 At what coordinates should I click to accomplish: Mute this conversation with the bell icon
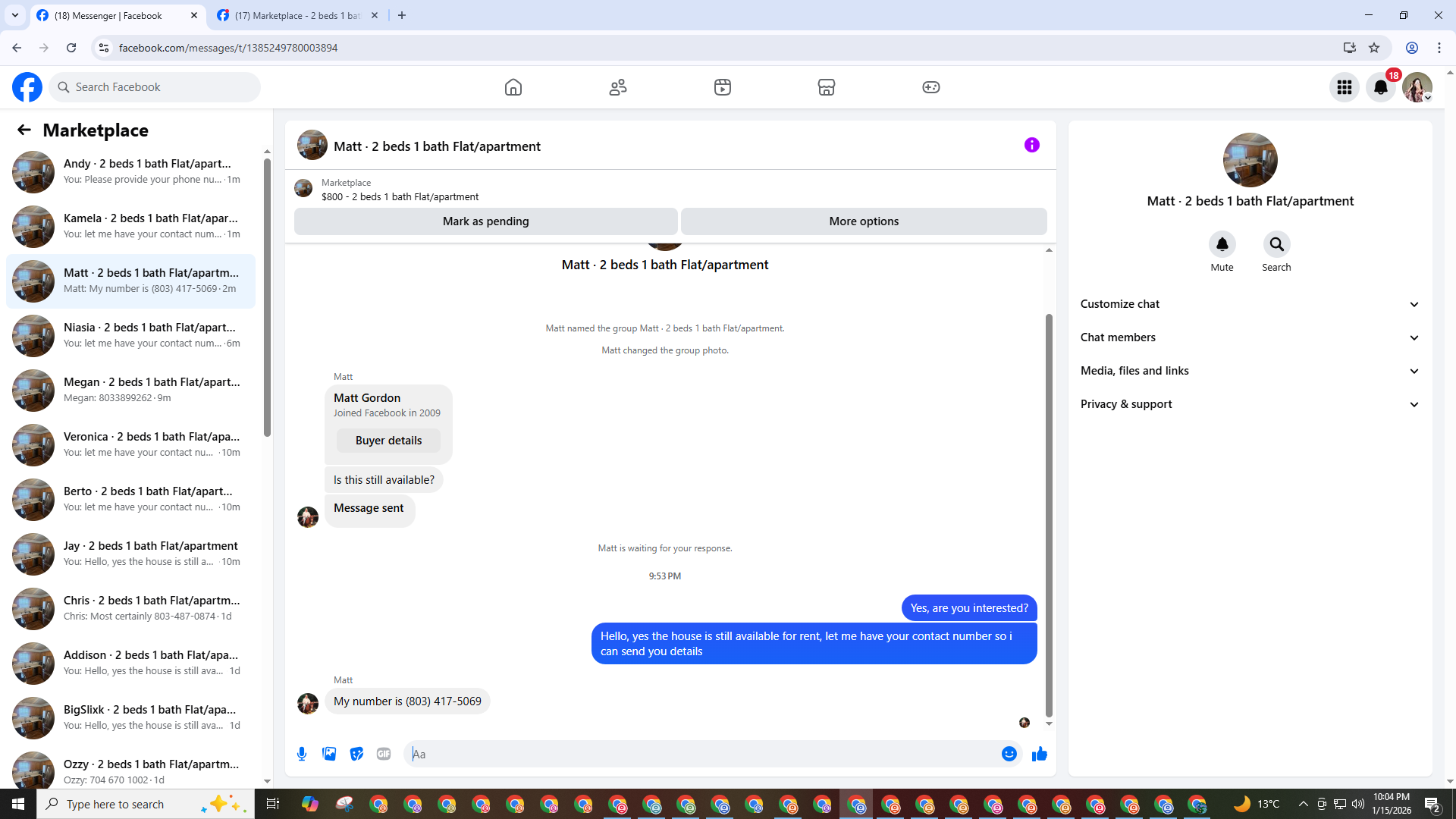click(1222, 244)
